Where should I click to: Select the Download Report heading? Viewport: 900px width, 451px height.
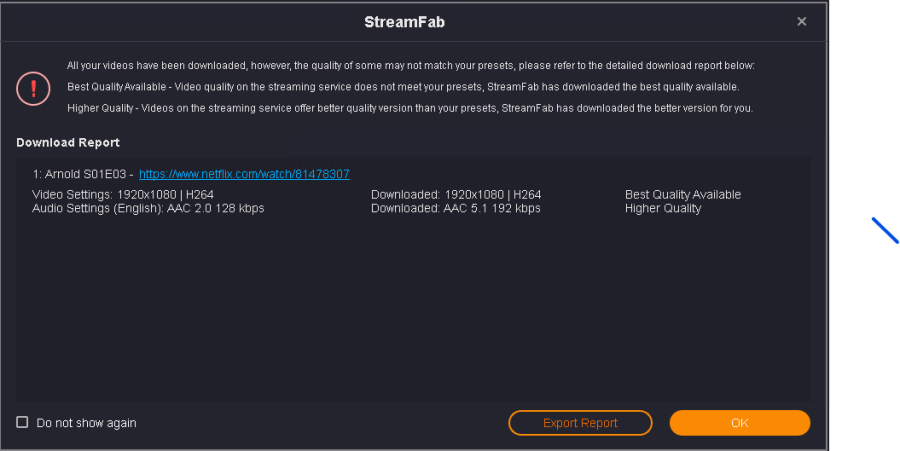68,143
